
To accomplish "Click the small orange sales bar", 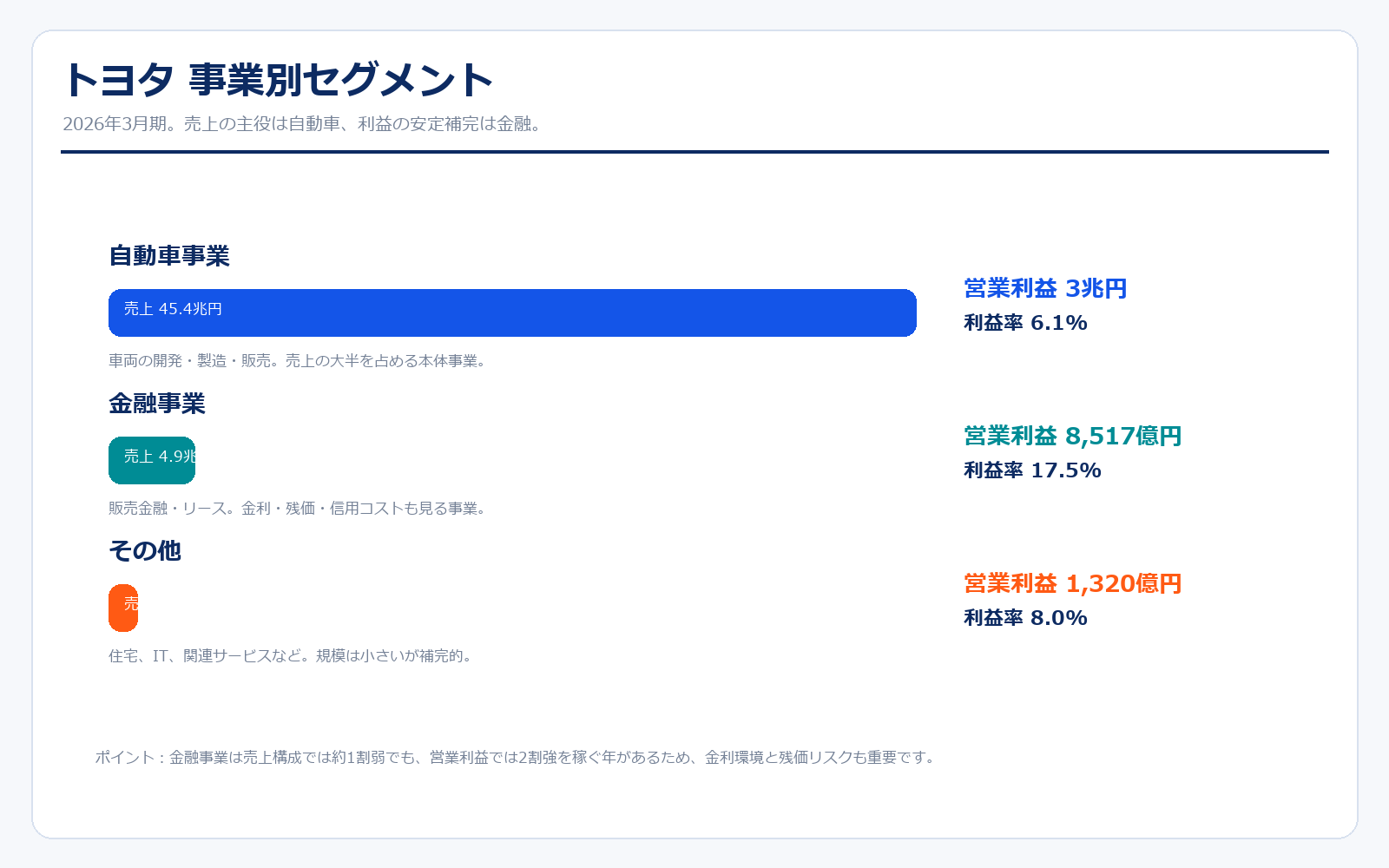I will coord(123,608).
